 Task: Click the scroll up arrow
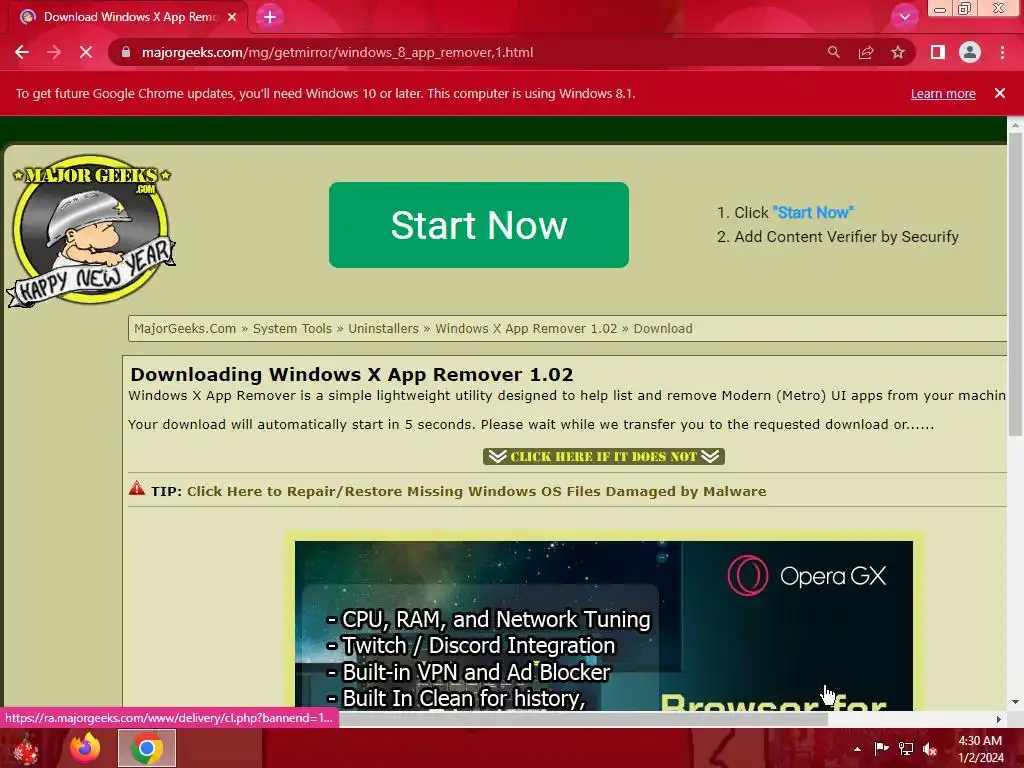(1015, 124)
